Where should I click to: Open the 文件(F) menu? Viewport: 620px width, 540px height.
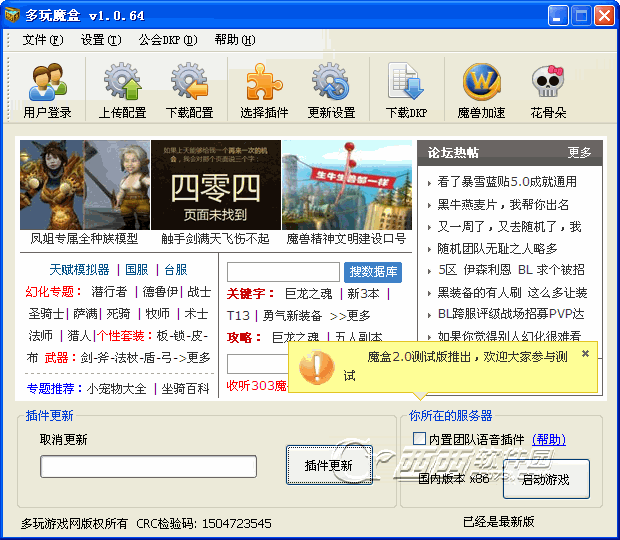(43, 40)
